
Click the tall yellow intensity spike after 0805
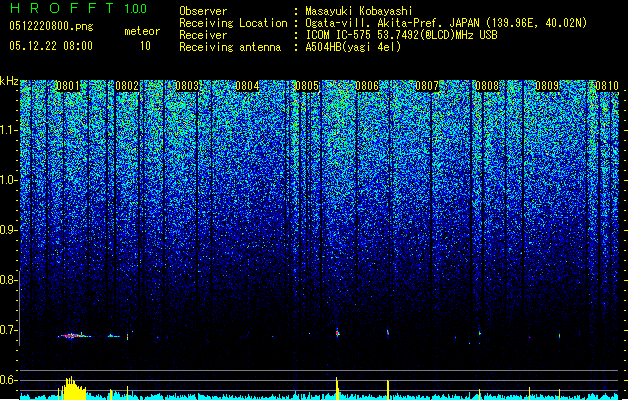point(337,388)
